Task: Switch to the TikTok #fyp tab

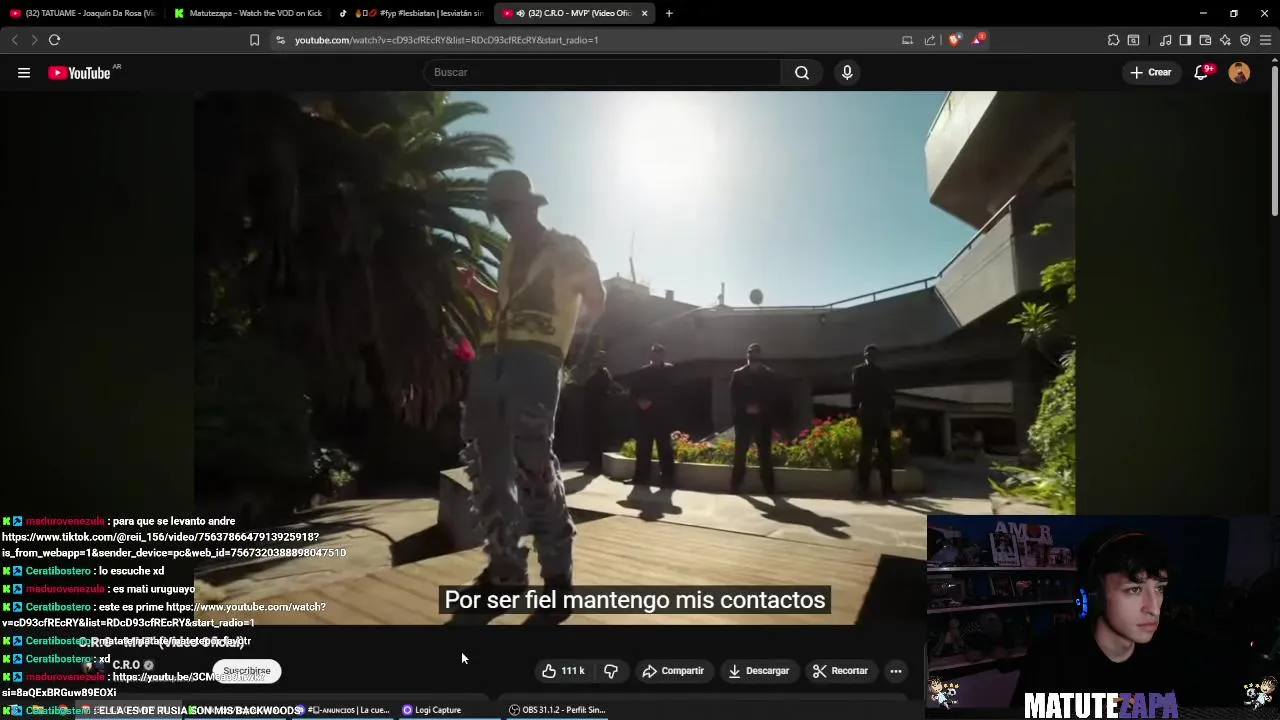Action: click(411, 13)
